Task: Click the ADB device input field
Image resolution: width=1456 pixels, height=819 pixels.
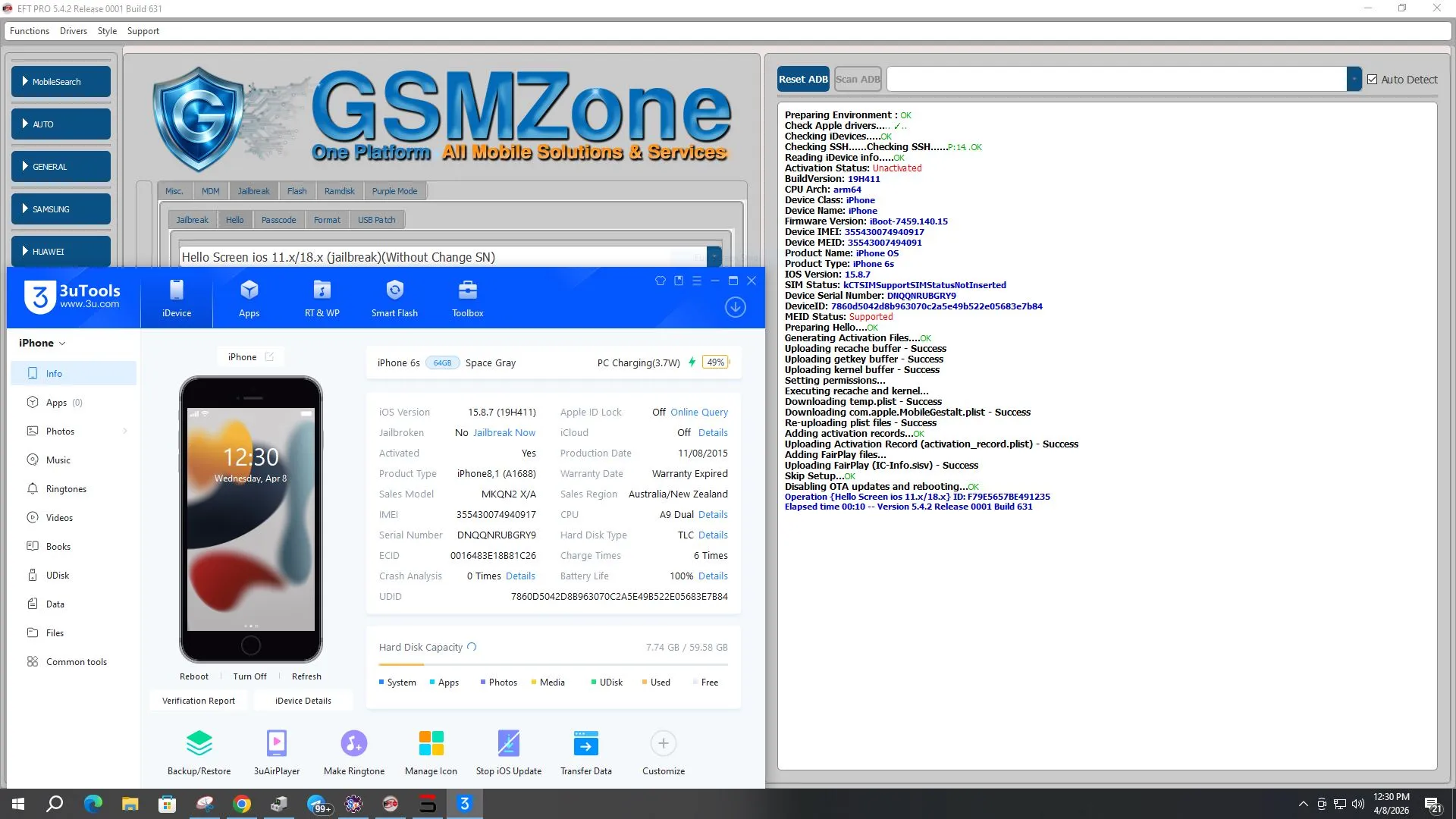Action: pyautogui.click(x=1116, y=79)
